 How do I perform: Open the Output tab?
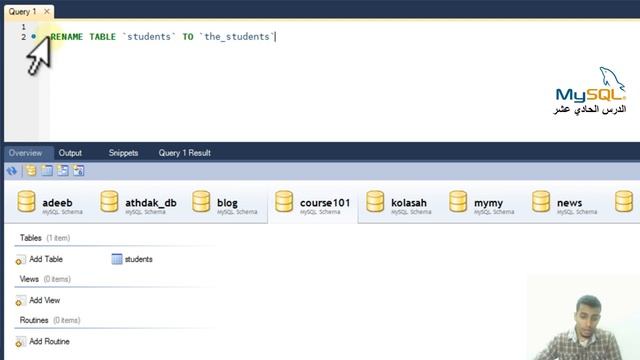coord(70,153)
